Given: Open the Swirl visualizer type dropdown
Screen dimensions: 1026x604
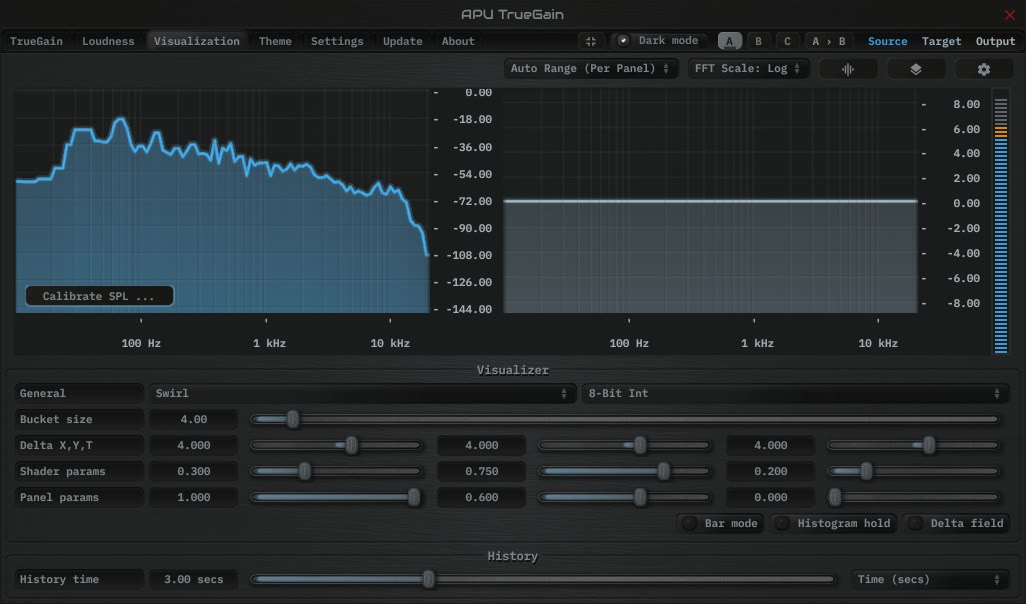Looking at the screenshot, I should [361, 393].
